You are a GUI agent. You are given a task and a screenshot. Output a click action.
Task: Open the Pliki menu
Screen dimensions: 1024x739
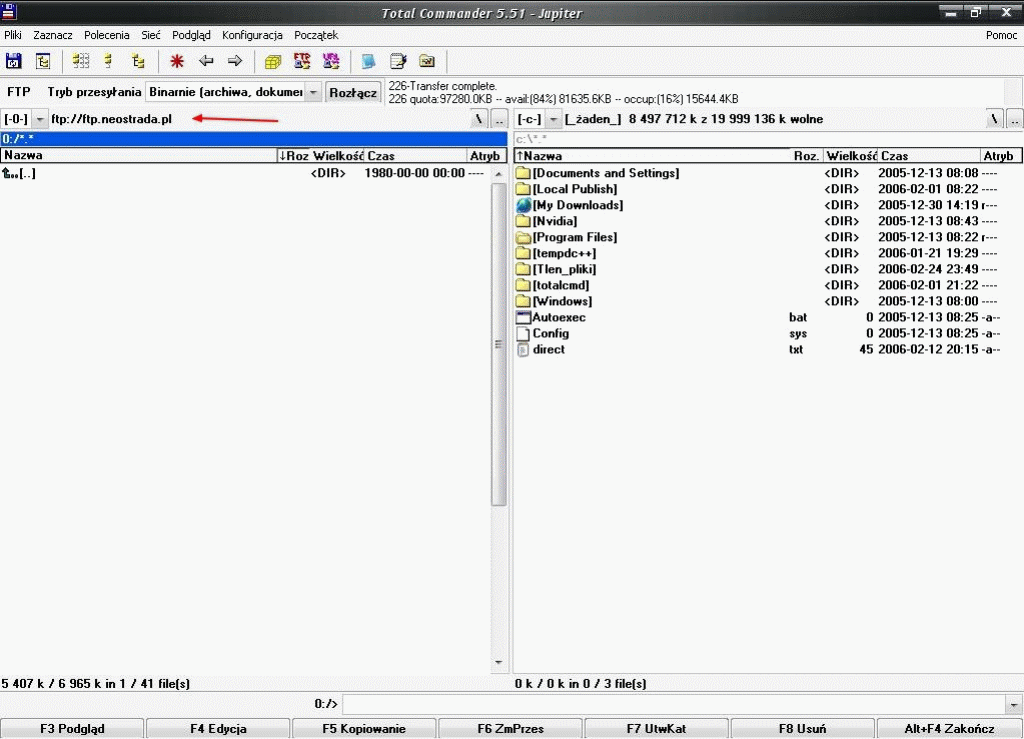13,35
